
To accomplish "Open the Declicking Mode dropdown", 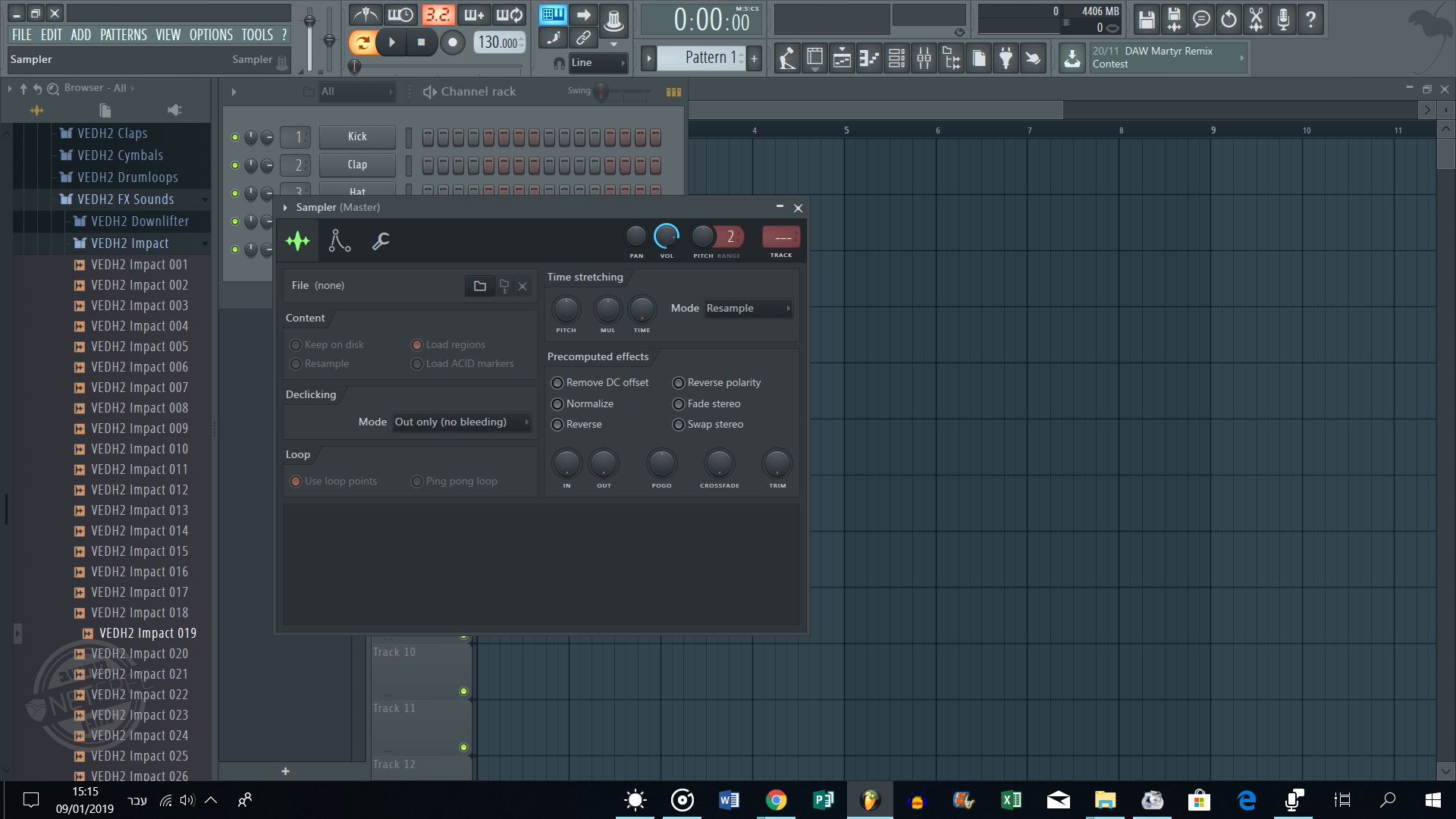I will click(461, 422).
